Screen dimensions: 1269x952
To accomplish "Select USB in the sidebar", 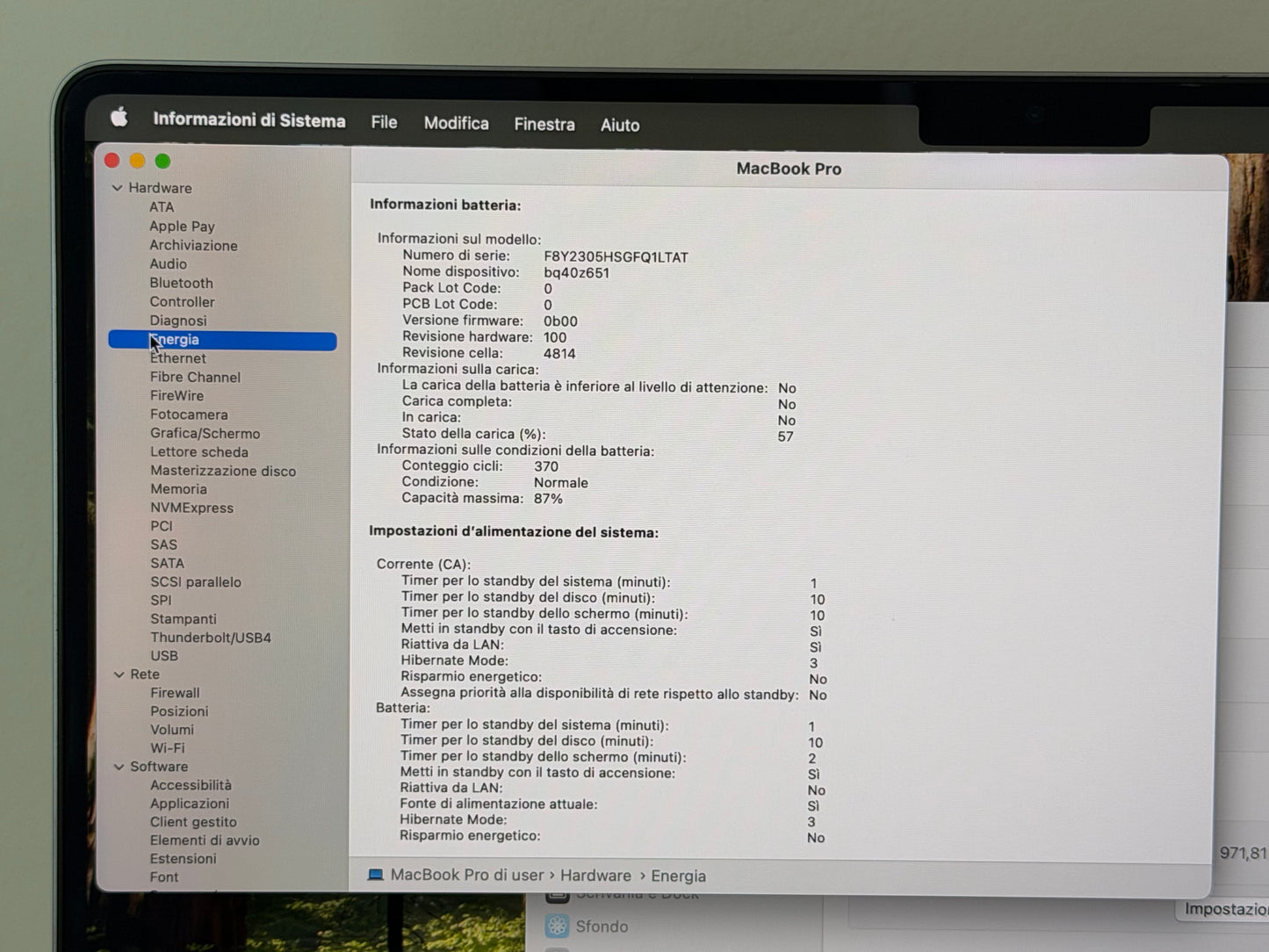I will [164, 656].
